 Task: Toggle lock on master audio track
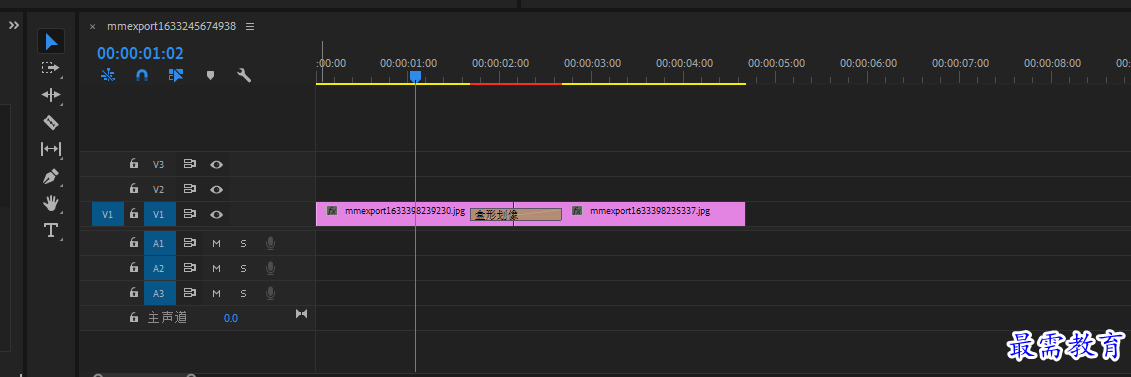(133, 318)
